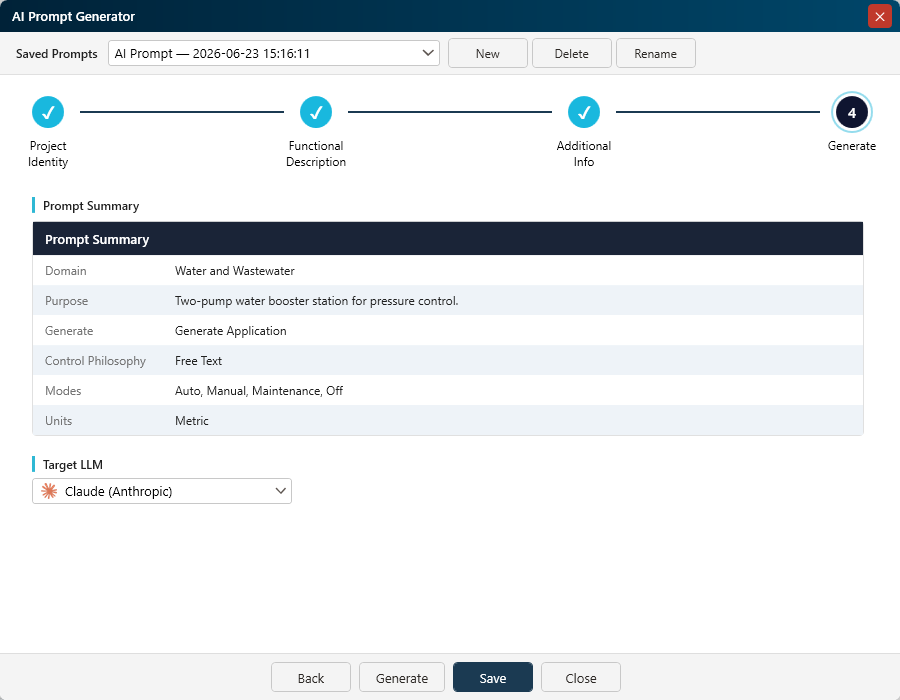
Task: Select the 'Water and Wastewater' domain value
Action: [234, 271]
